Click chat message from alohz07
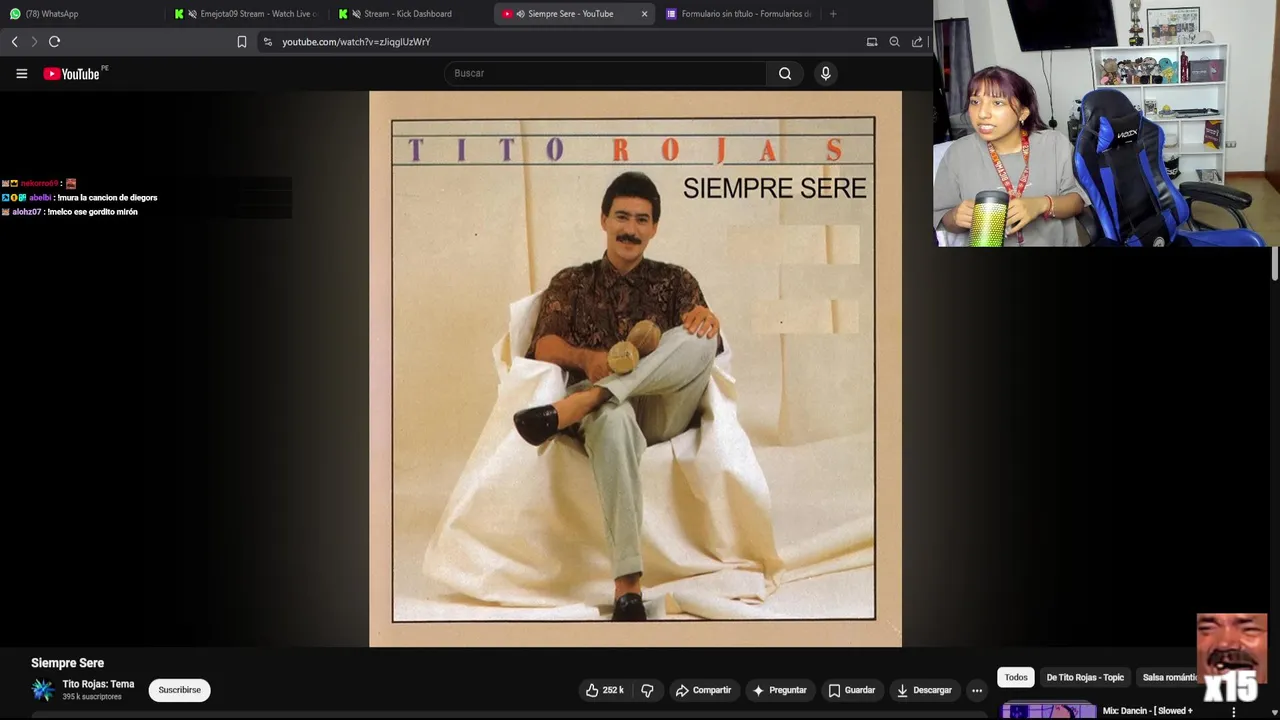 click(70, 212)
